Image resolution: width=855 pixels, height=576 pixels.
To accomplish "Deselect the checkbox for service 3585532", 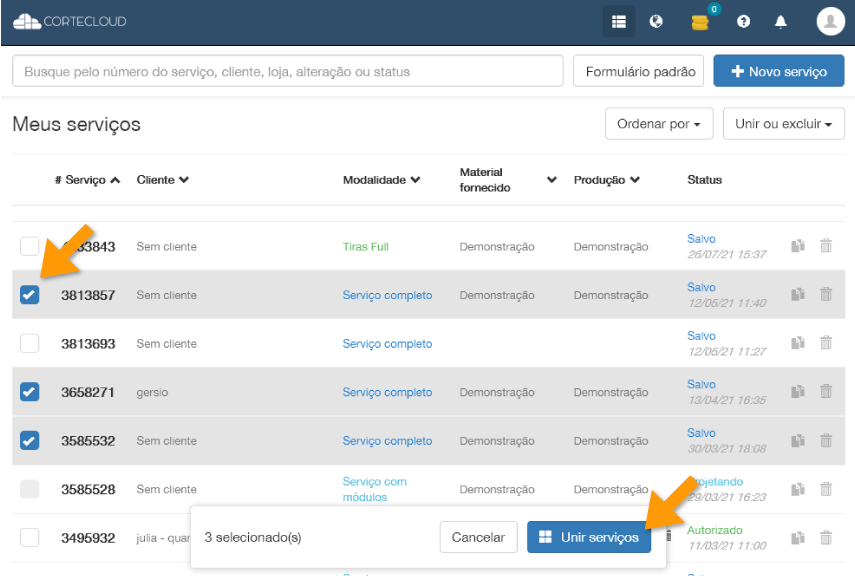I will [x=30, y=440].
